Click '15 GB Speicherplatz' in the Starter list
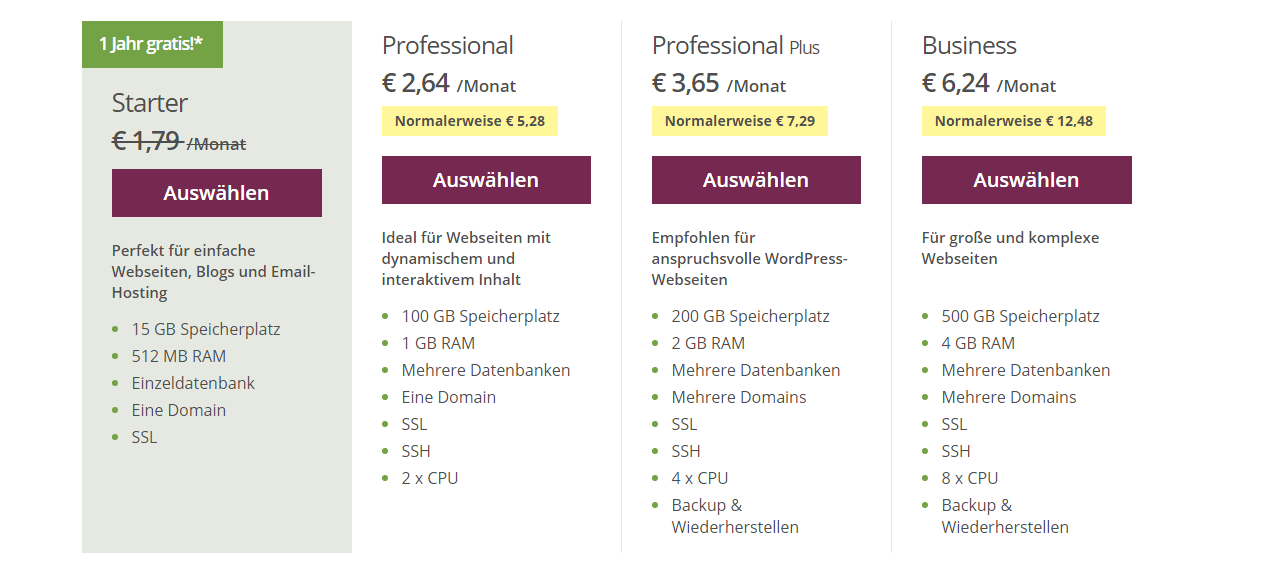Screen dimensions: 1283x580 [205, 329]
